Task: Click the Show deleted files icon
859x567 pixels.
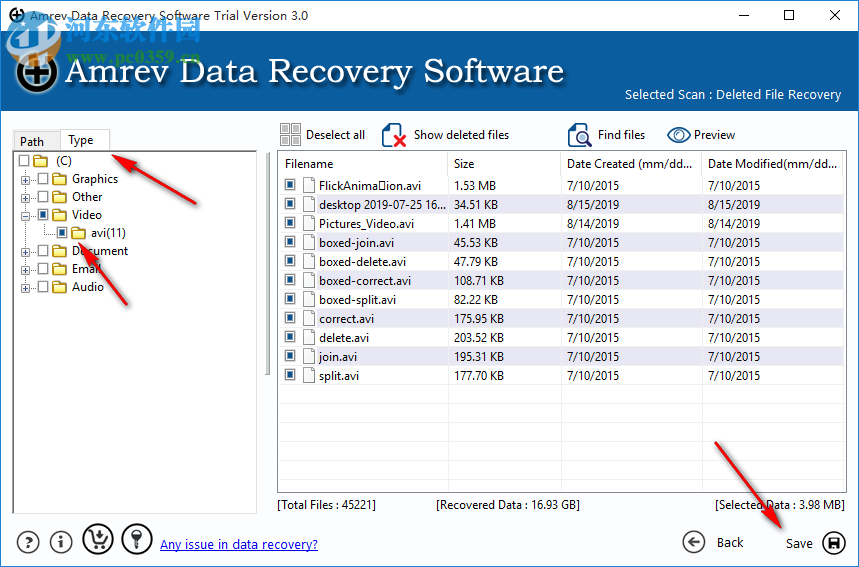Action: click(x=394, y=135)
